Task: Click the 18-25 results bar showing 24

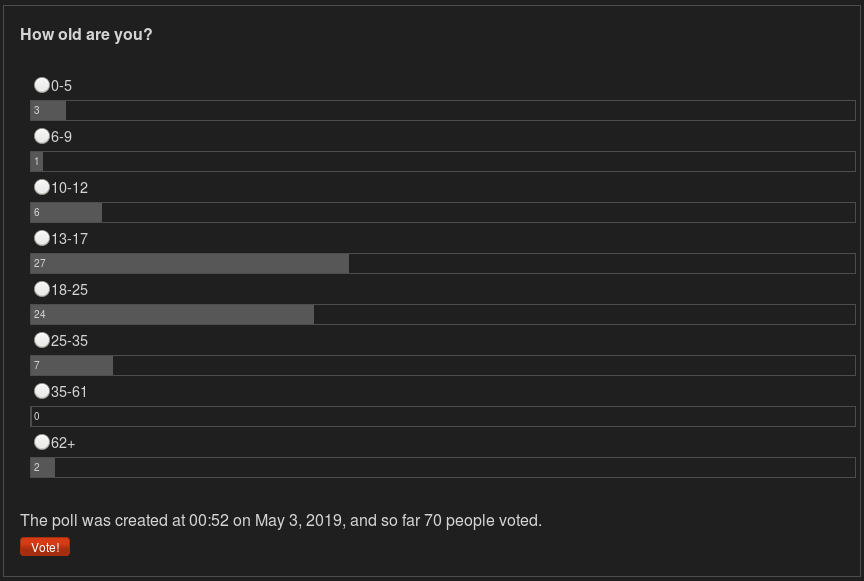Action: click(x=442, y=314)
